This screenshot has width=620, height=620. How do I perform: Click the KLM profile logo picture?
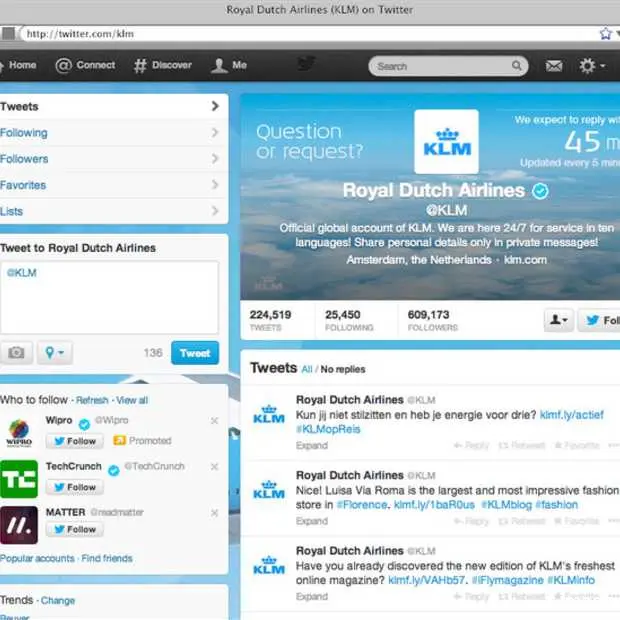tap(446, 142)
